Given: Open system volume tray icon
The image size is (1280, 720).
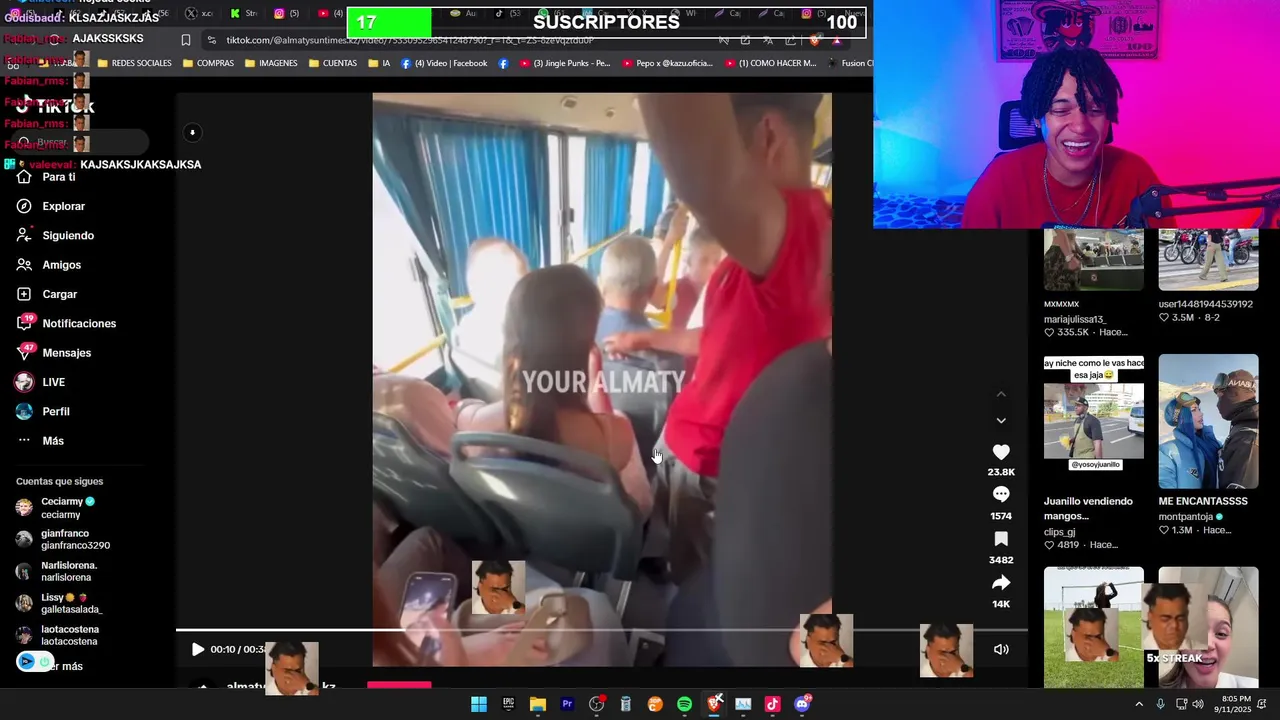Looking at the screenshot, I should coord(1198,704).
